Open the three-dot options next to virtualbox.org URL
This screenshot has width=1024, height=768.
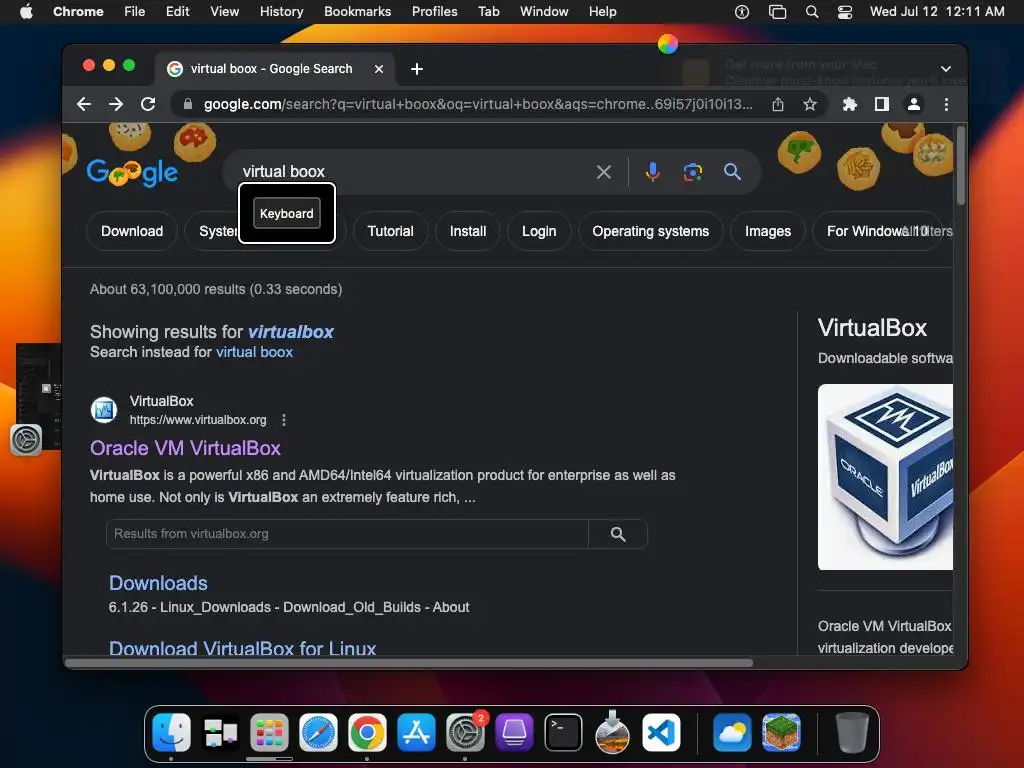pos(283,420)
